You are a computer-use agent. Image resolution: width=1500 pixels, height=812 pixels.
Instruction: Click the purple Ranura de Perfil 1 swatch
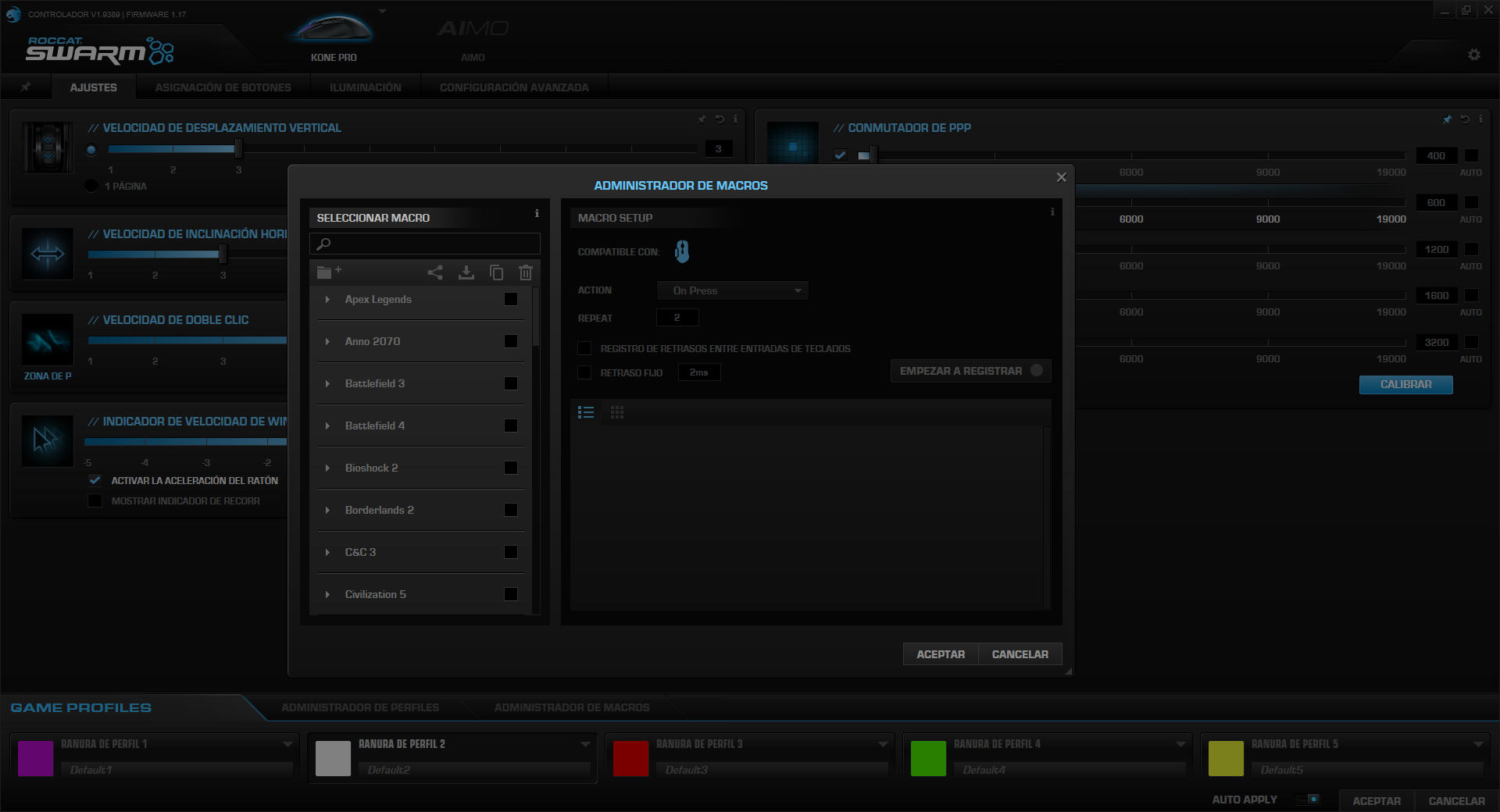tap(35, 758)
